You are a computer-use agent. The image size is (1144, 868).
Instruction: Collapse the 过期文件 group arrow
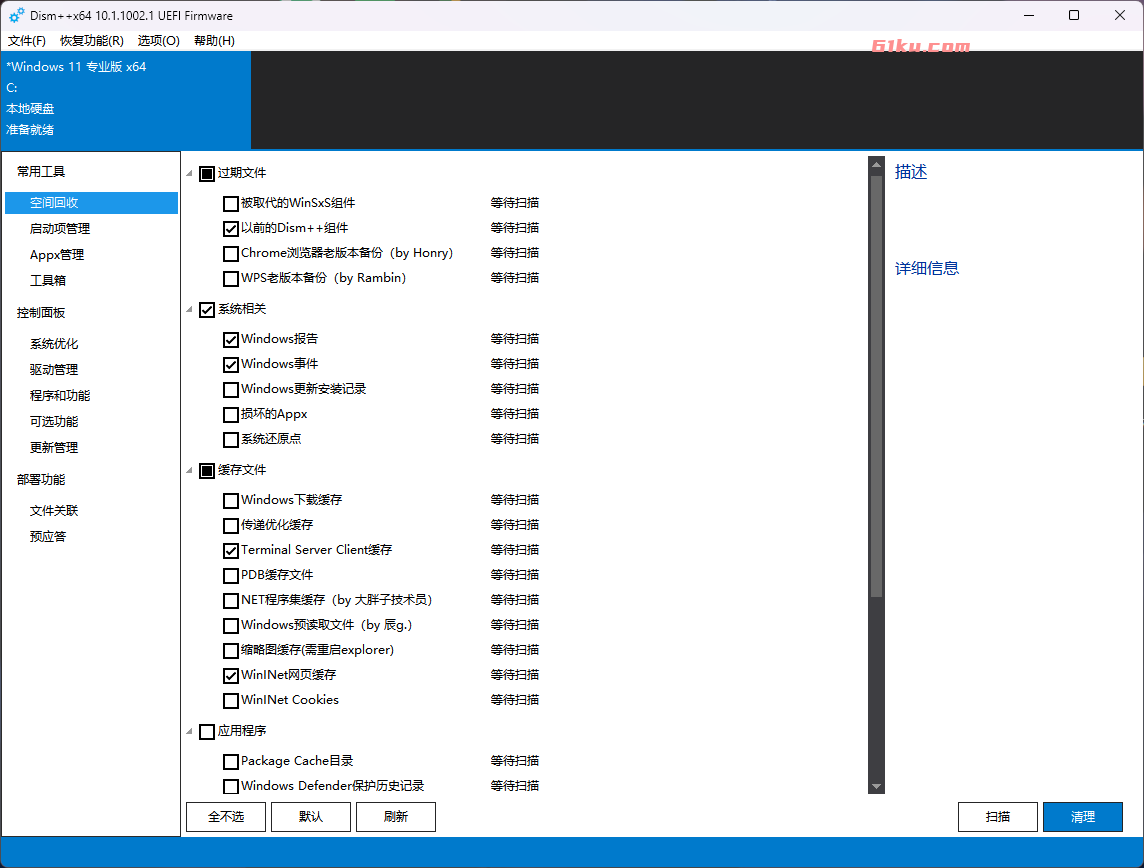[x=190, y=173]
